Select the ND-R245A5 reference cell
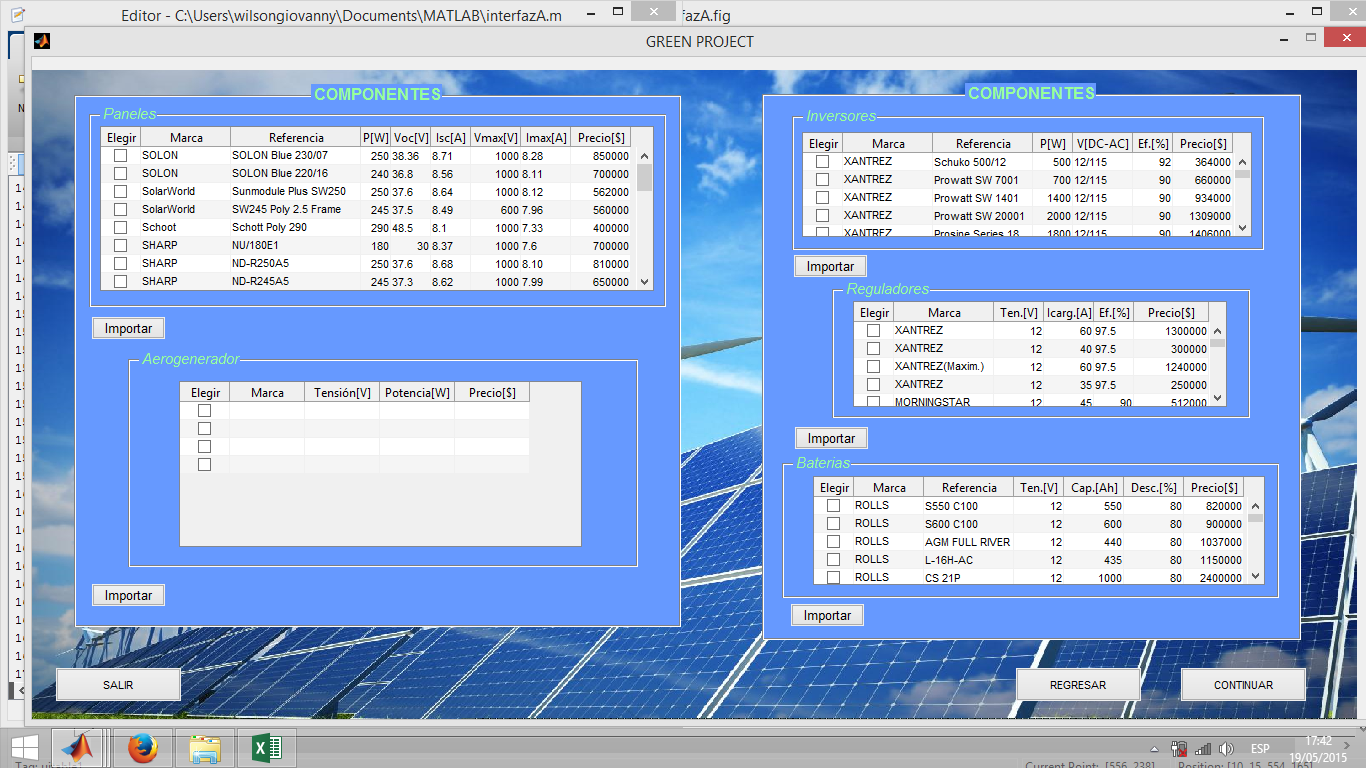Image resolution: width=1366 pixels, height=768 pixels. 295,282
